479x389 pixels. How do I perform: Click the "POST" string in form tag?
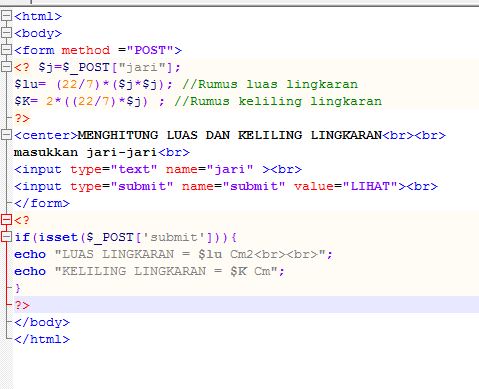(150, 50)
